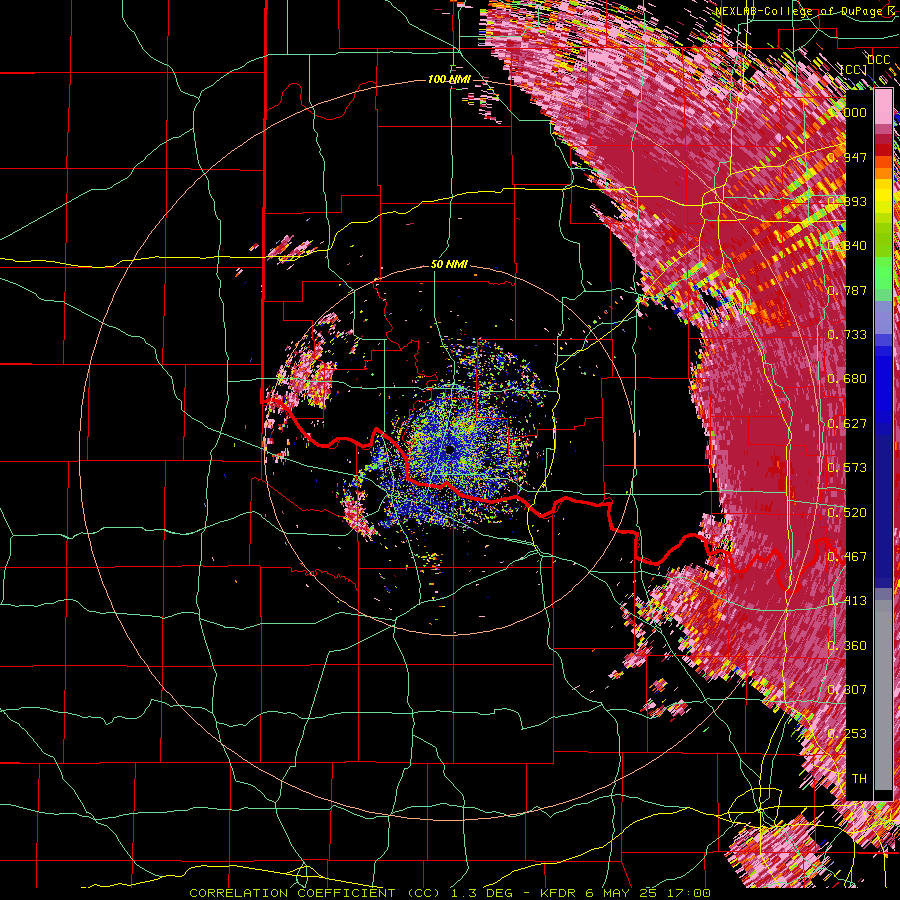Screen dimensions: 900x900
Task: Select the 0.947 legend value
Action: click(847, 157)
